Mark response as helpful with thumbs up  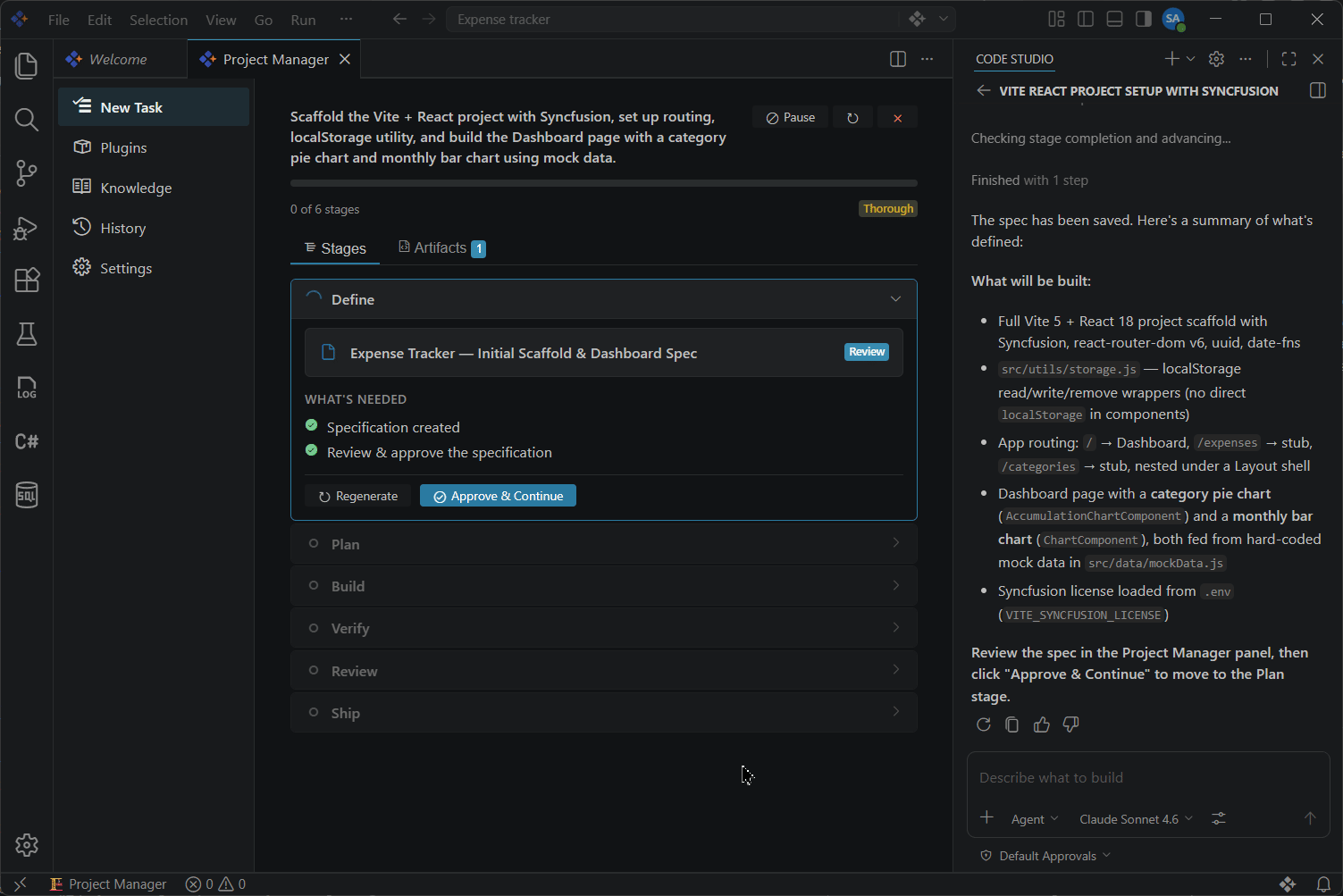(1042, 724)
